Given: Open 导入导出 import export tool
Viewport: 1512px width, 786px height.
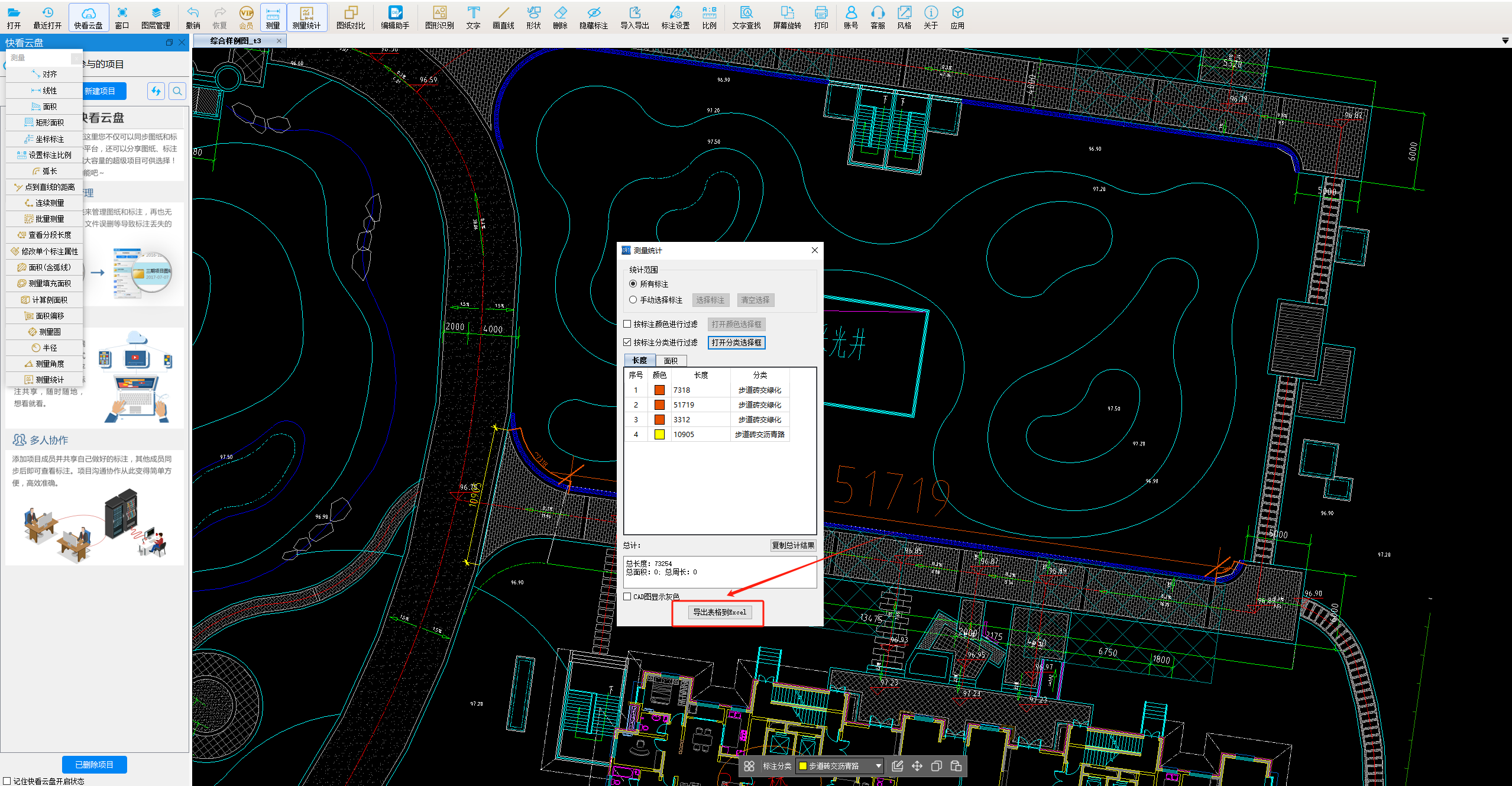Looking at the screenshot, I should pos(634,17).
